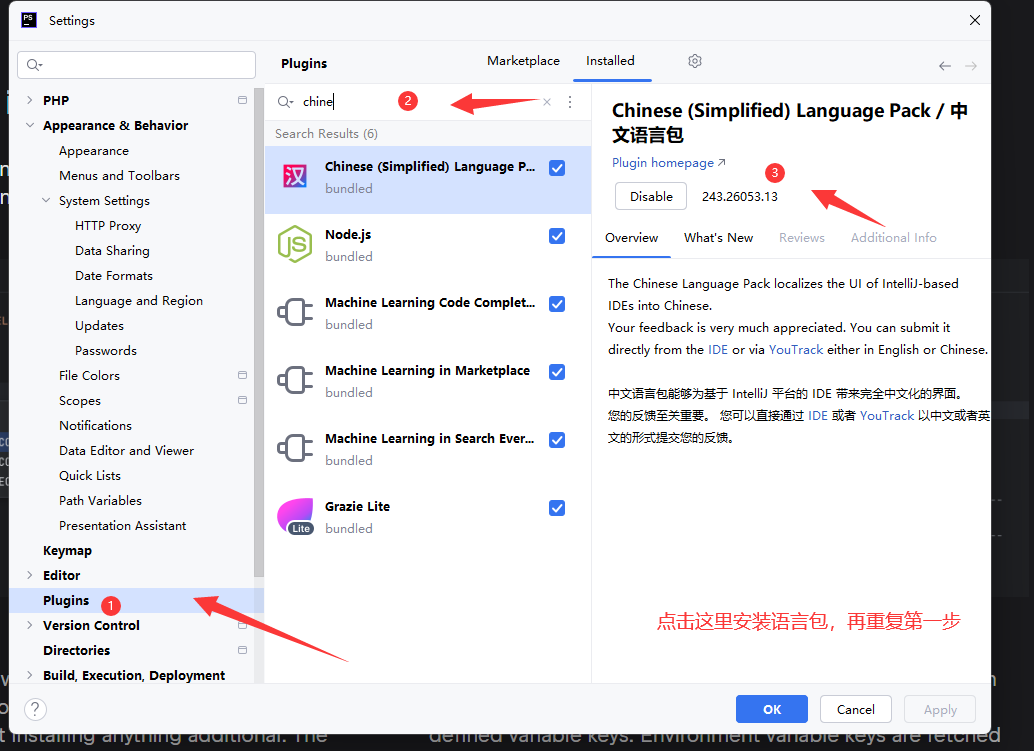The height and width of the screenshot is (751, 1034).
Task: Open the Additional Info tab
Action: click(x=894, y=237)
